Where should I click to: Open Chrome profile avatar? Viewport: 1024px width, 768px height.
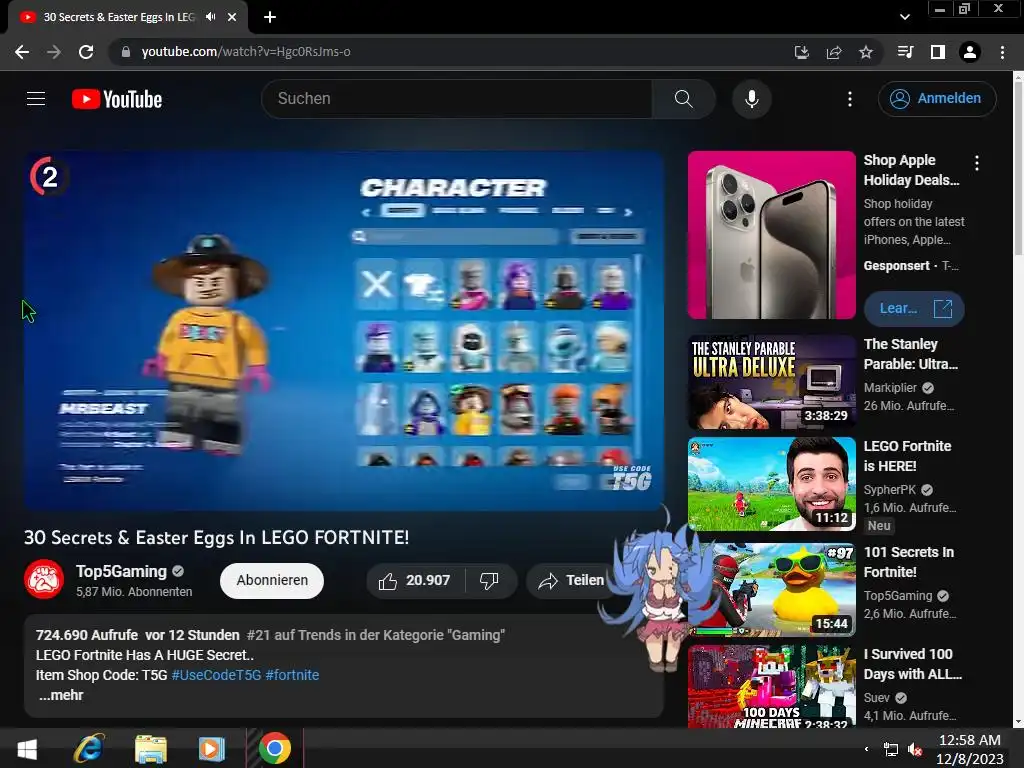click(x=970, y=52)
